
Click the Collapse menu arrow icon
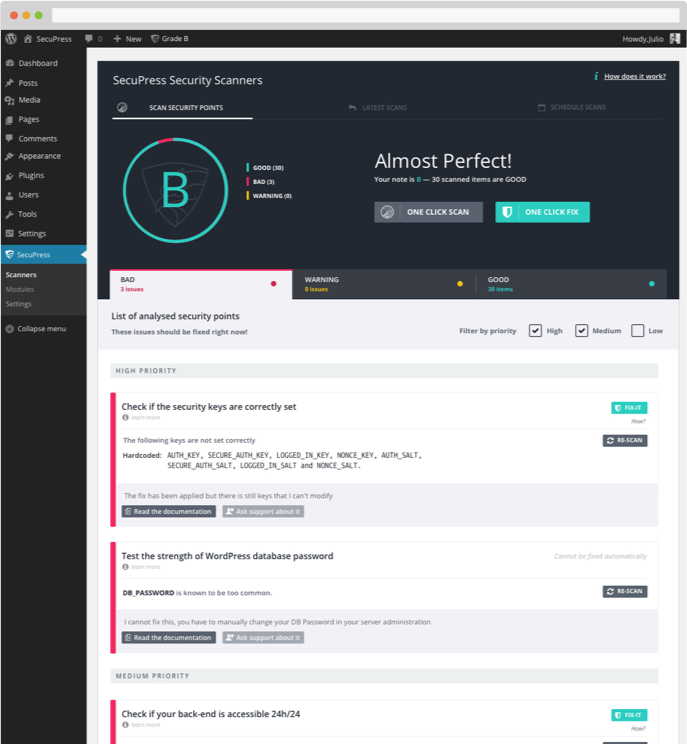pos(9,329)
